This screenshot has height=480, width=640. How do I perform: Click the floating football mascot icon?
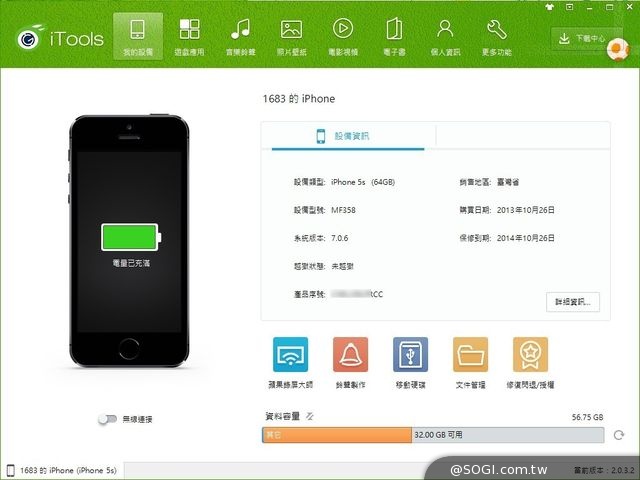click(x=618, y=49)
